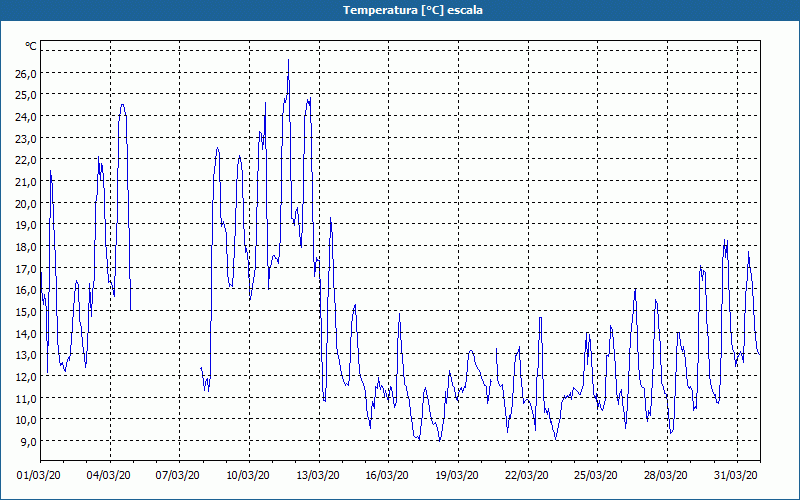Click the 25/03/20 date label

coord(596,476)
